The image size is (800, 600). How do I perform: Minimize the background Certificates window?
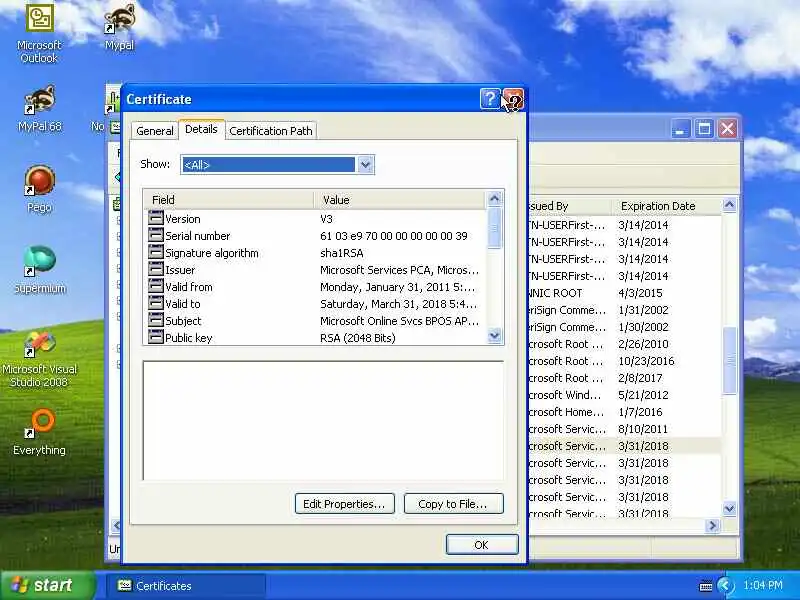(x=681, y=129)
